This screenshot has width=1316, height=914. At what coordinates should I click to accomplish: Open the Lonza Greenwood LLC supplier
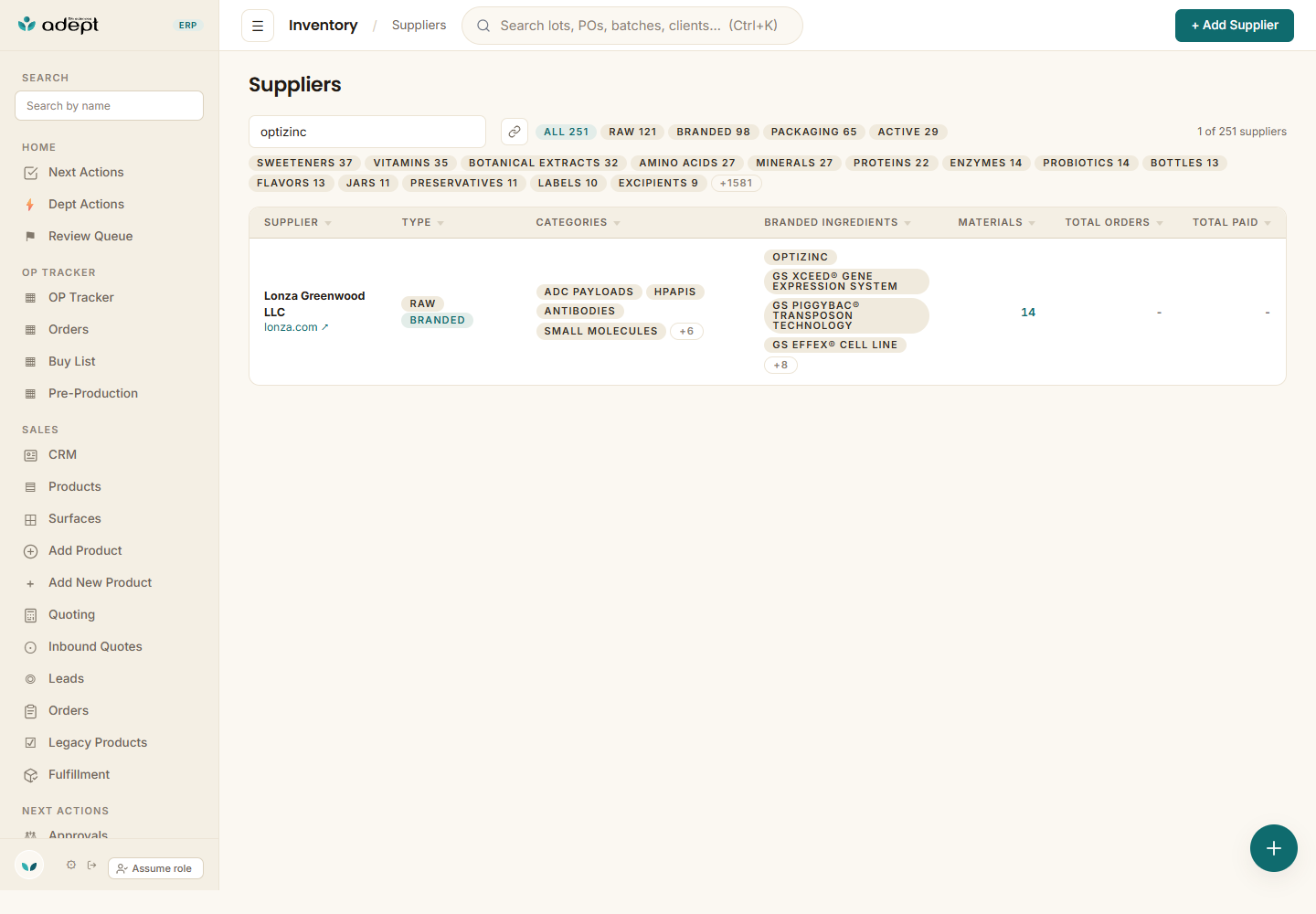pos(314,304)
